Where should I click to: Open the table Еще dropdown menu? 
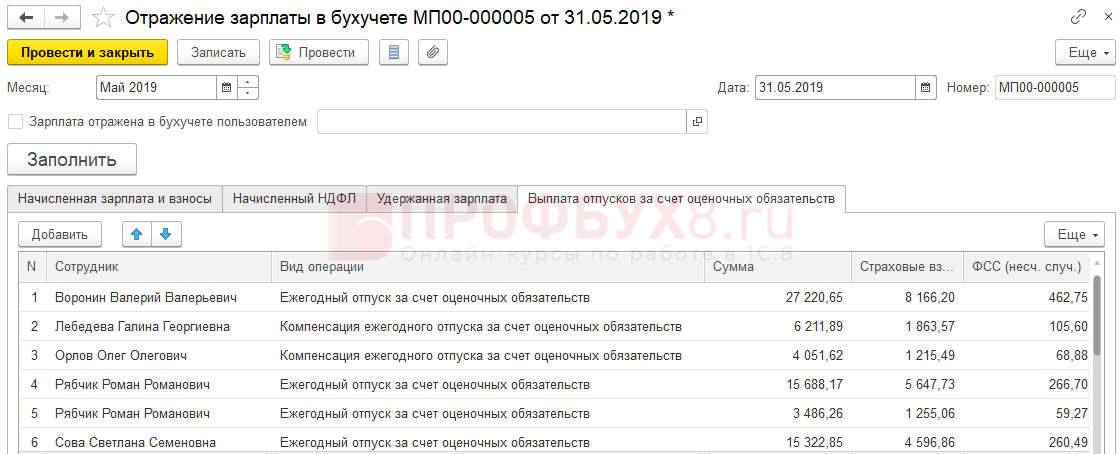(1074, 234)
